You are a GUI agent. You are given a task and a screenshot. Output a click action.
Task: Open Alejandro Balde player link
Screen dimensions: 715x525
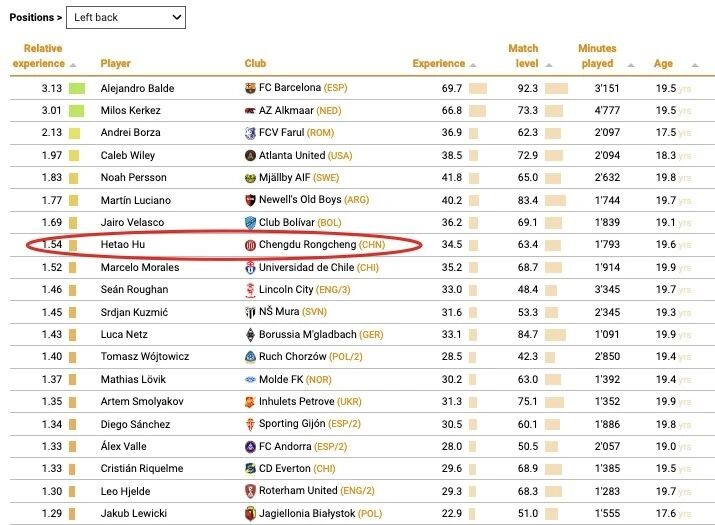137,88
